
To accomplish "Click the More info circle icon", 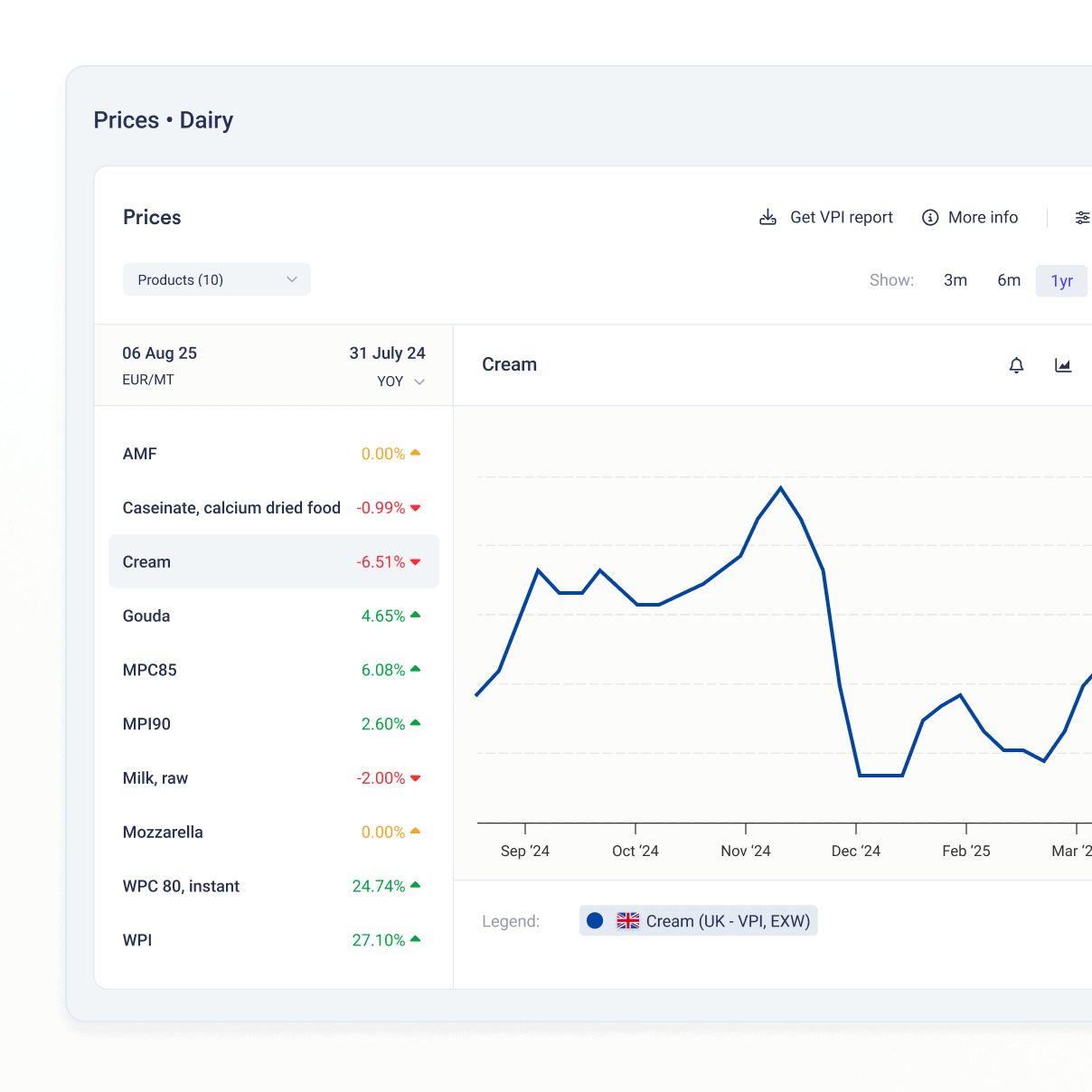I will click(x=929, y=218).
